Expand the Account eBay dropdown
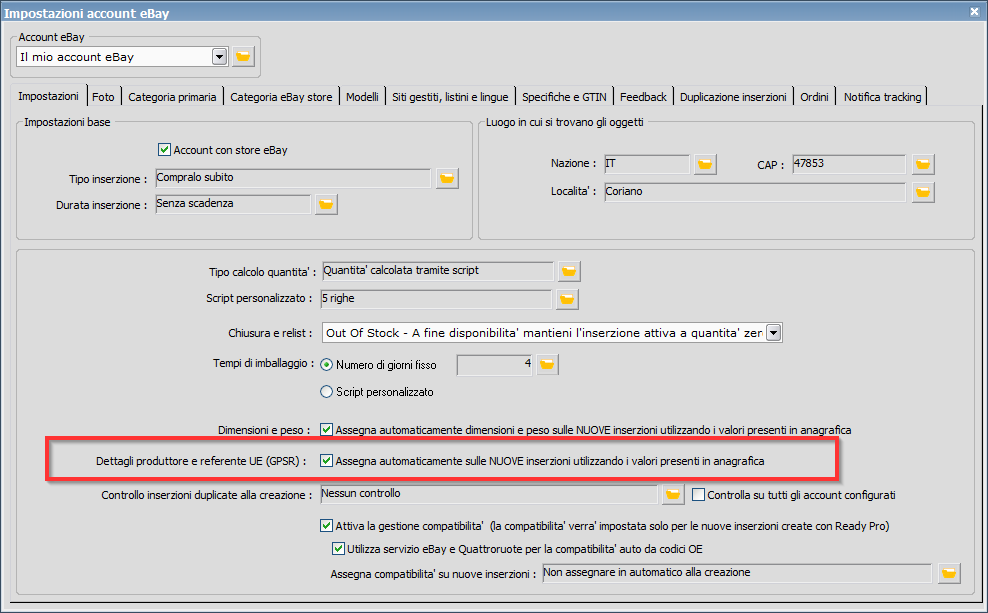The image size is (988, 613). pos(219,57)
